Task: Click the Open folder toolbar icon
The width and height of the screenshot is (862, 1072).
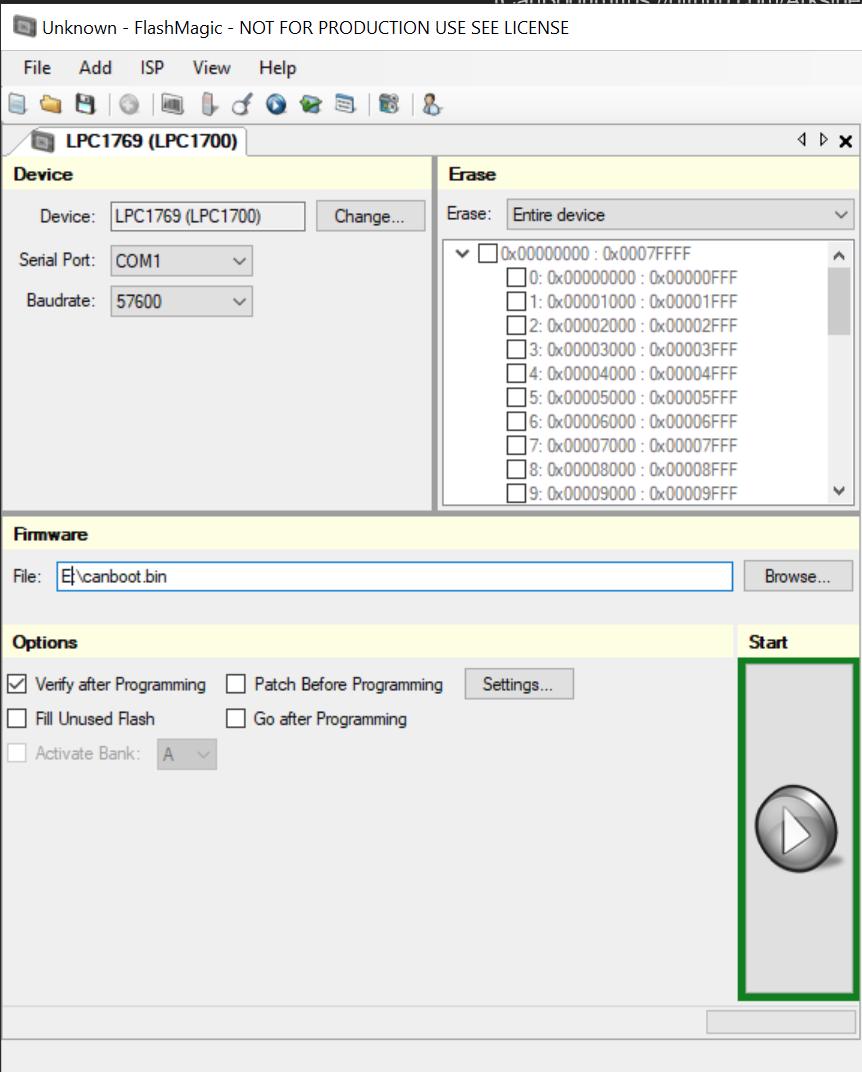Action: pyautogui.click(x=50, y=103)
